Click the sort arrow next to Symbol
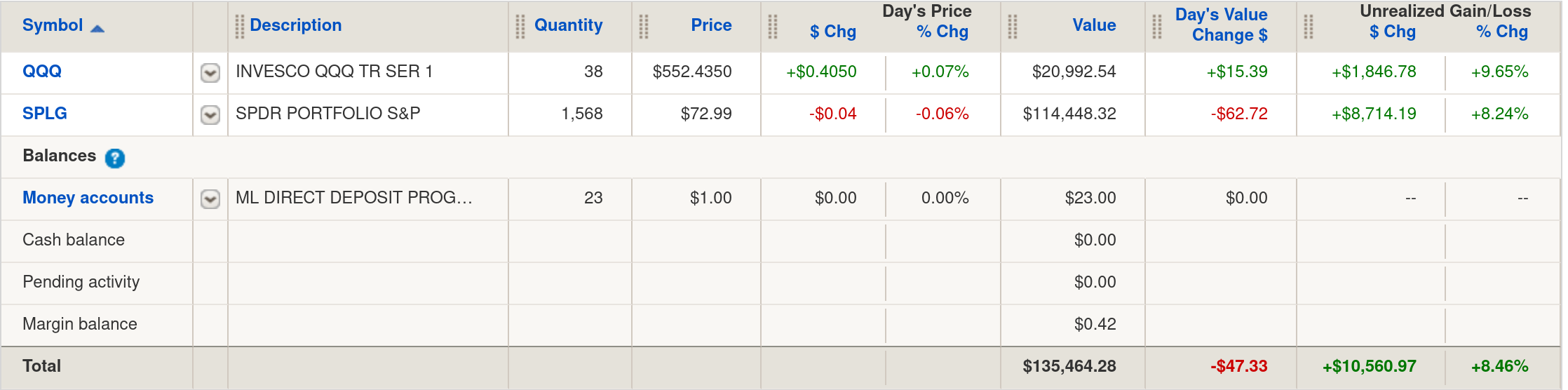Viewport: 1568px width, 390px height. 97,28
